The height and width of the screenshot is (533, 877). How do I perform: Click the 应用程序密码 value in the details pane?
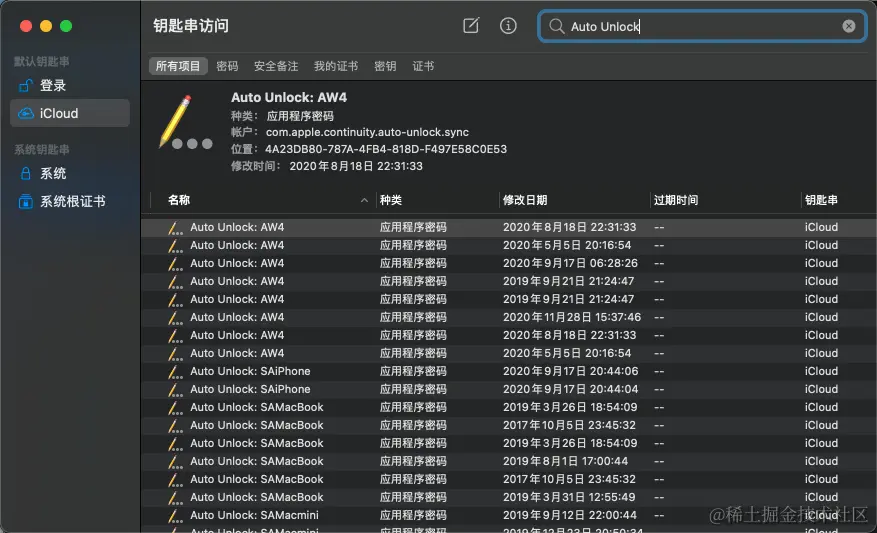pos(300,116)
